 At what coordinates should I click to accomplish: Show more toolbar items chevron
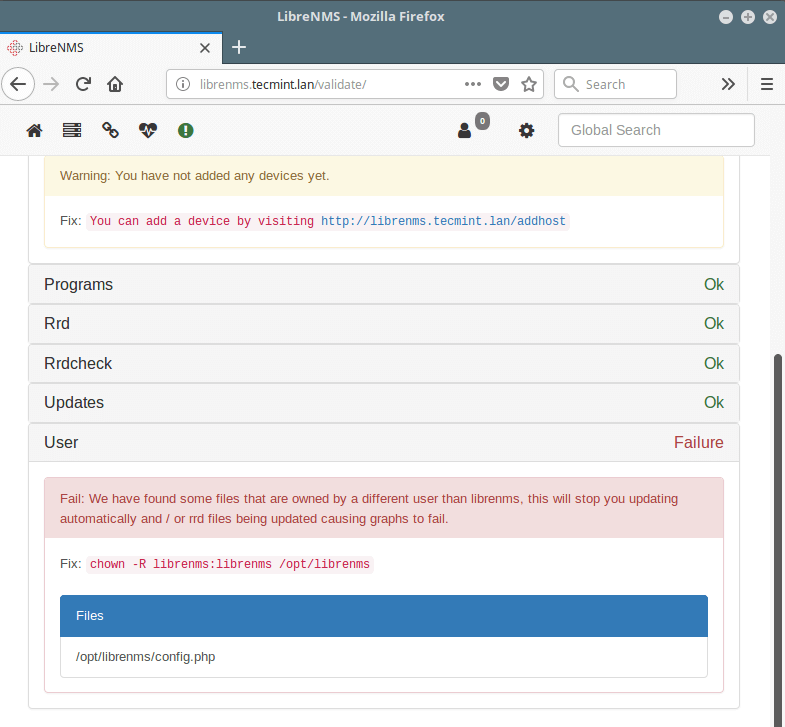(728, 84)
